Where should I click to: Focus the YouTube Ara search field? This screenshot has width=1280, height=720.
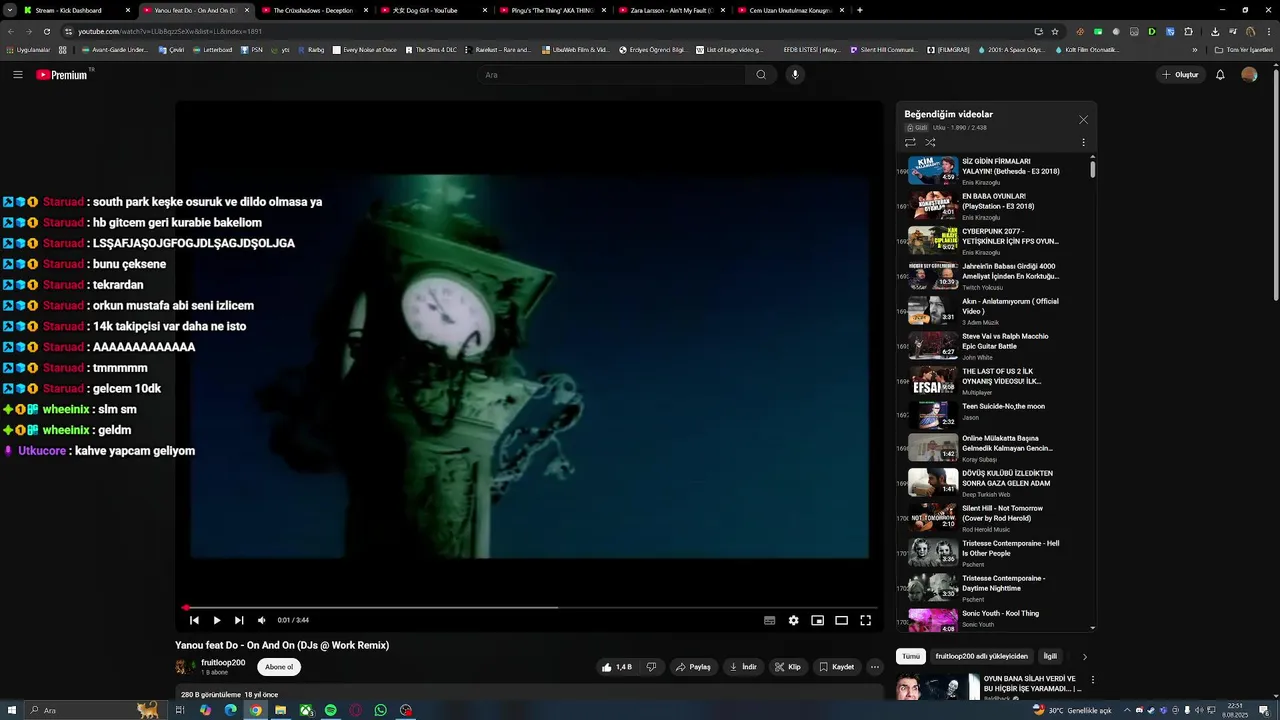[610, 75]
